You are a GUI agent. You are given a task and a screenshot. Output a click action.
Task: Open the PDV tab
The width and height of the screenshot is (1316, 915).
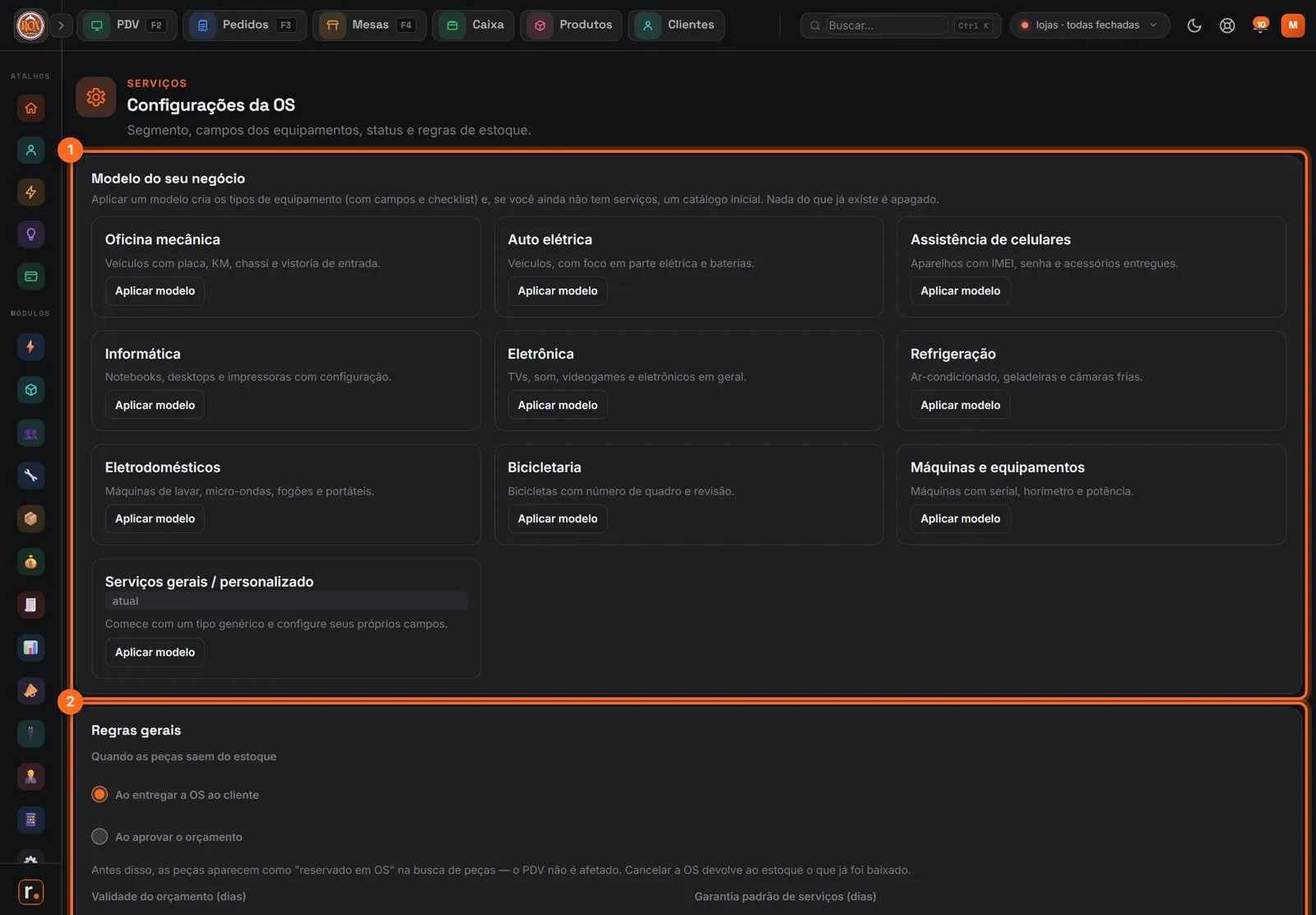coord(127,26)
